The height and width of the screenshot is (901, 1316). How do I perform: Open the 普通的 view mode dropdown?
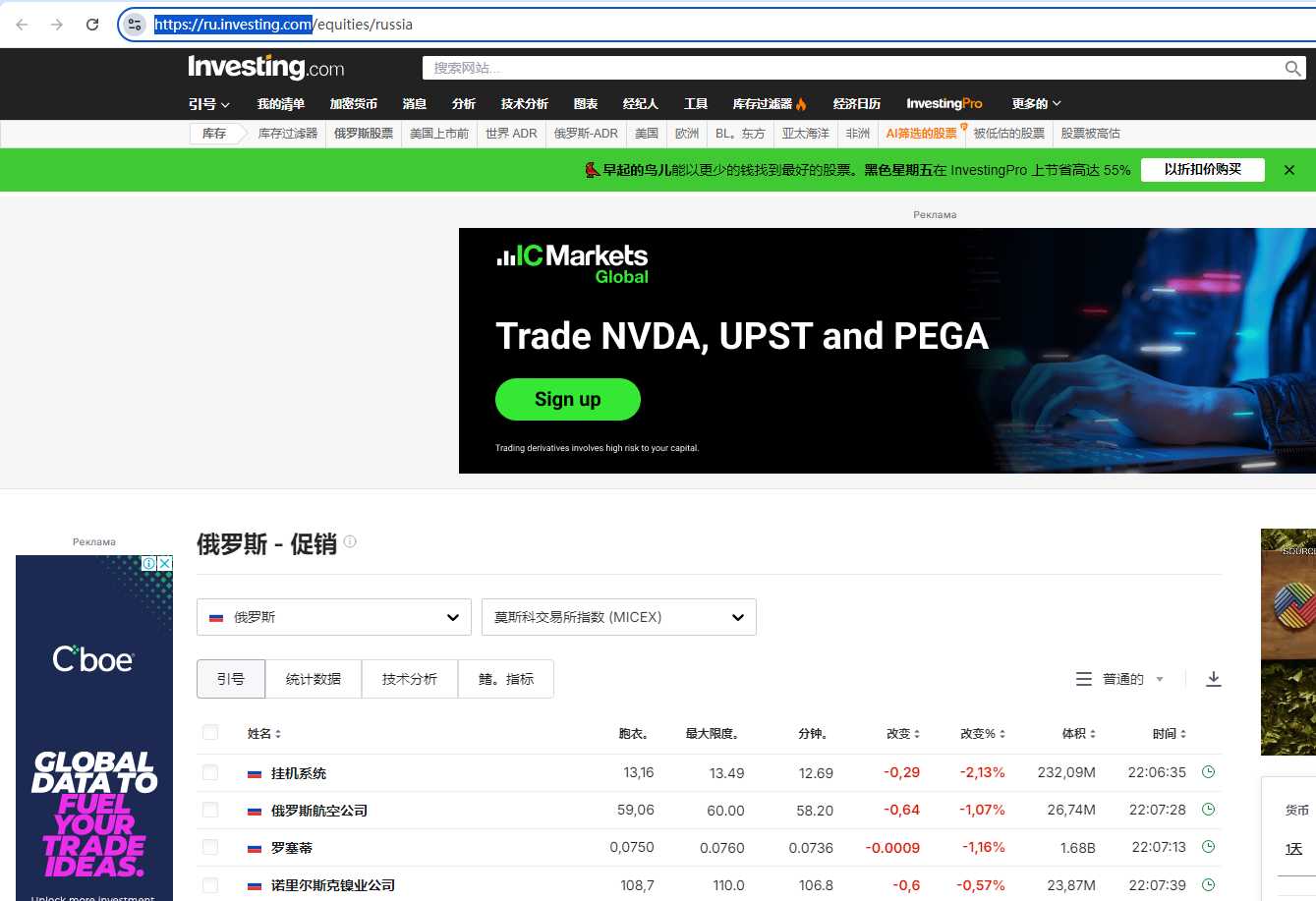[1133, 679]
